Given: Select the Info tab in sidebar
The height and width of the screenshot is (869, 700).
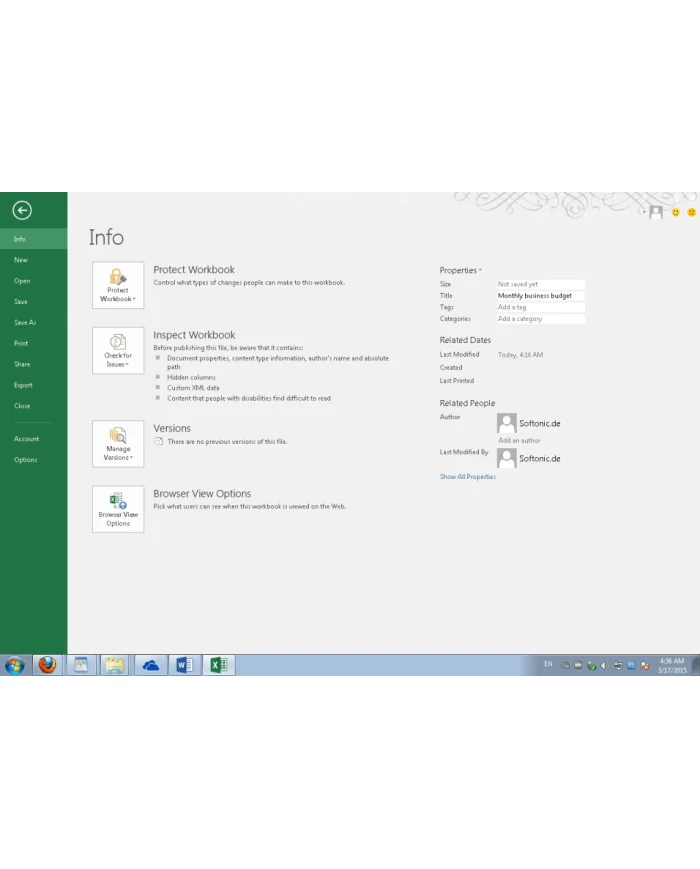Looking at the screenshot, I should tap(33, 239).
